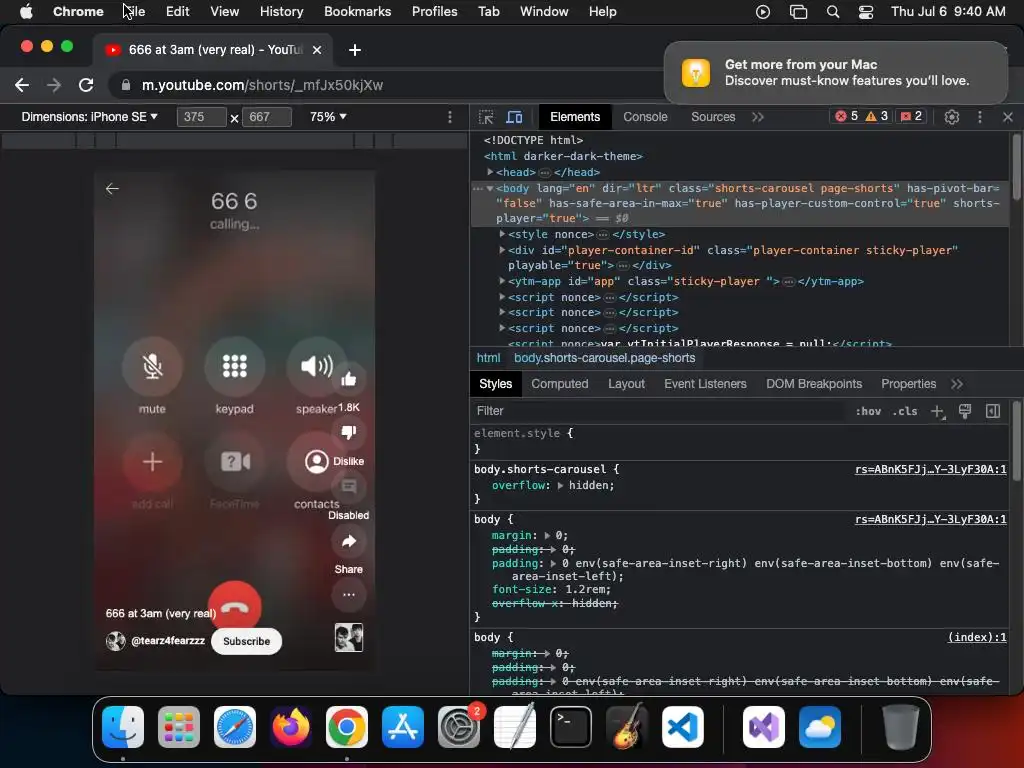Click body.shorts-carousel.page-shorts breadcrumb
Viewport: 1024px width, 768px height.
(x=605, y=358)
